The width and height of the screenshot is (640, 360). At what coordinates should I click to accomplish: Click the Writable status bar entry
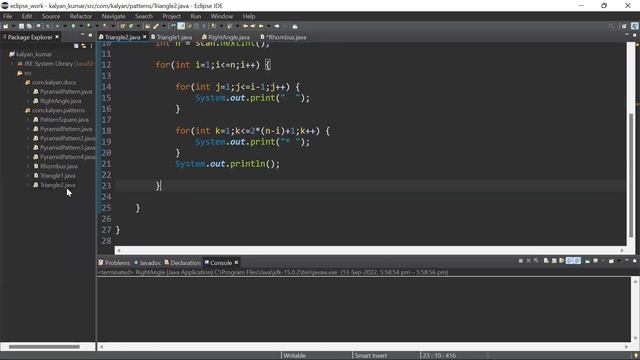tap(294, 356)
